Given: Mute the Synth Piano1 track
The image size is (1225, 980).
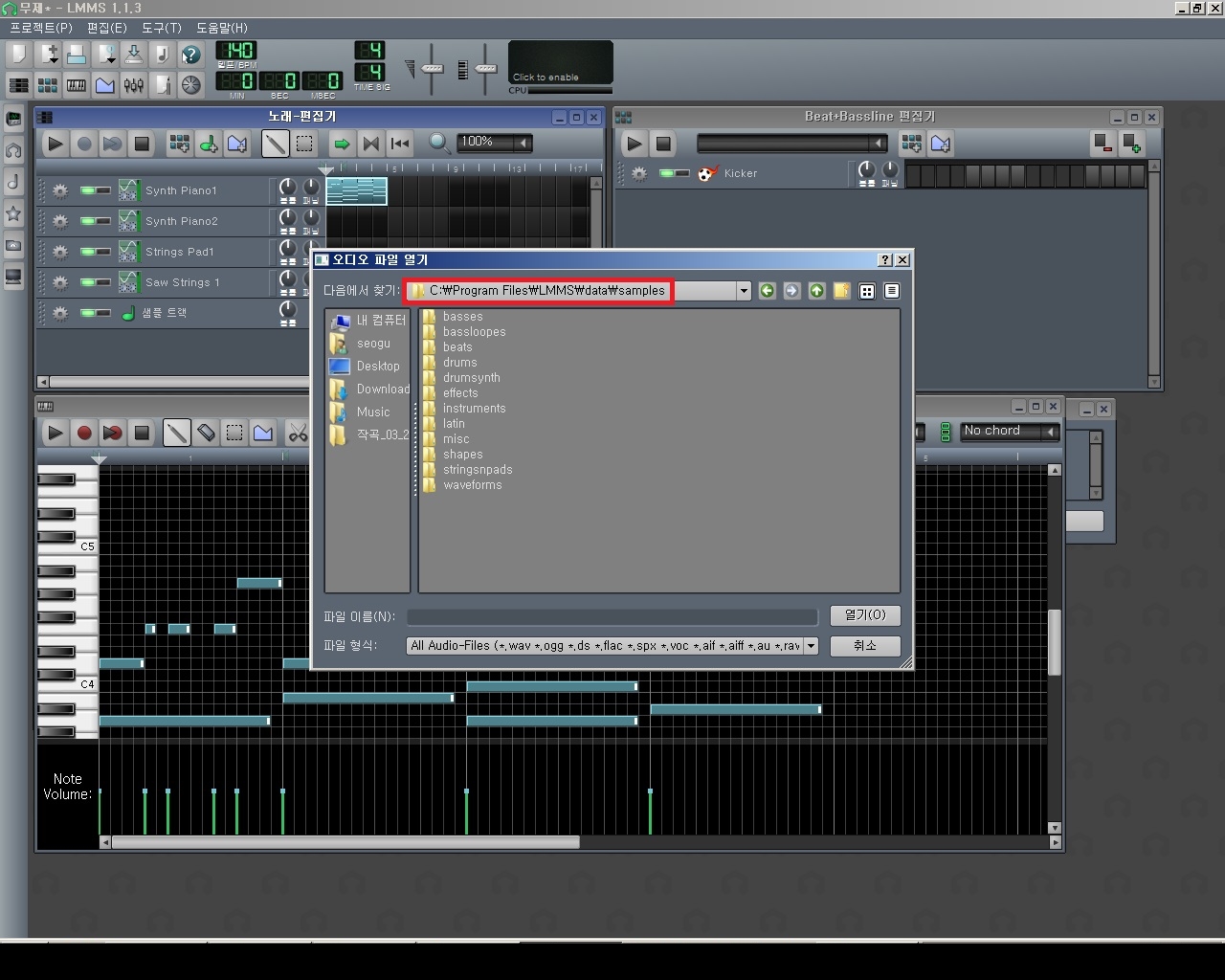Looking at the screenshot, I should (87, 190).
